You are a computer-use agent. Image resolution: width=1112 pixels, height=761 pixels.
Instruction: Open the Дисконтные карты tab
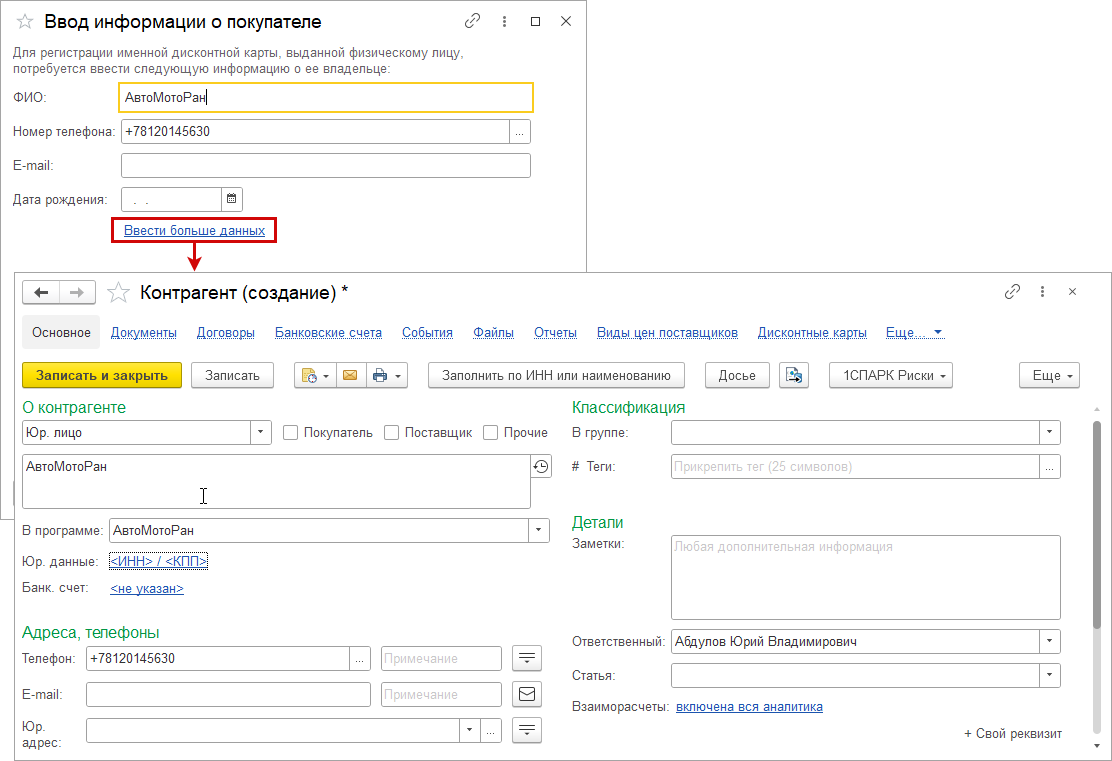(811, 332)
